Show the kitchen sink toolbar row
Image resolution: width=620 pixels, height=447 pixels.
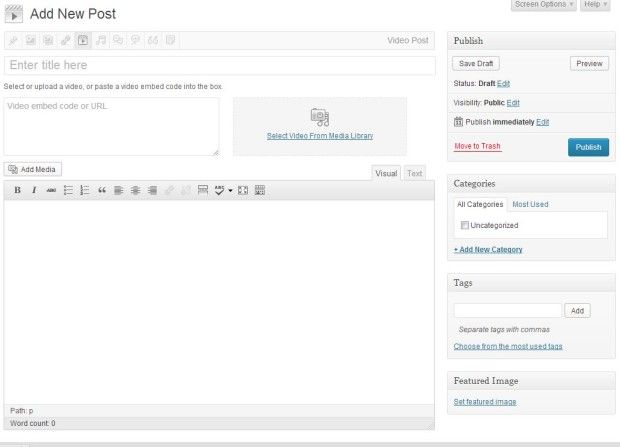(260, 190)
